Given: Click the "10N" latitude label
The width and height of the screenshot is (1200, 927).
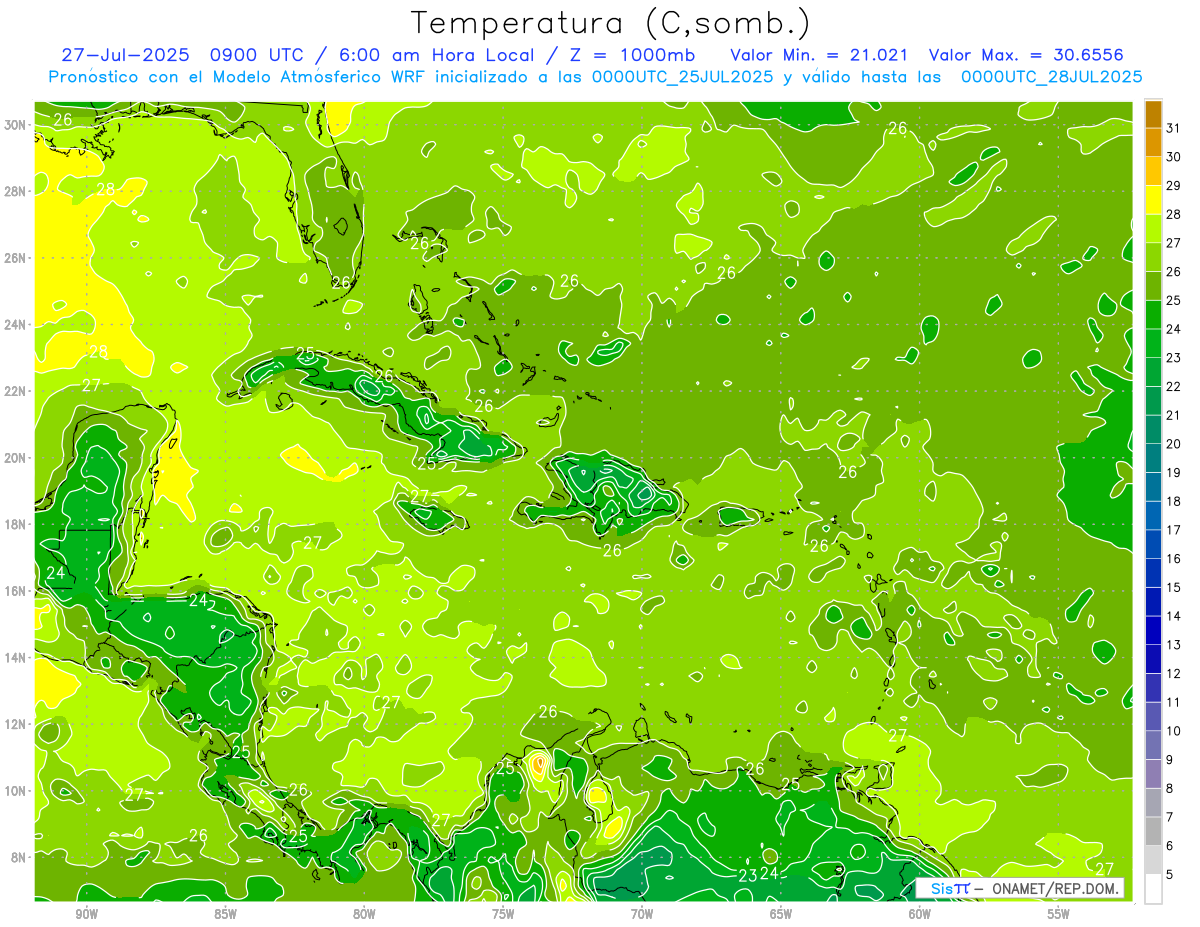Looking at the screenshot, I should (16, 791).
